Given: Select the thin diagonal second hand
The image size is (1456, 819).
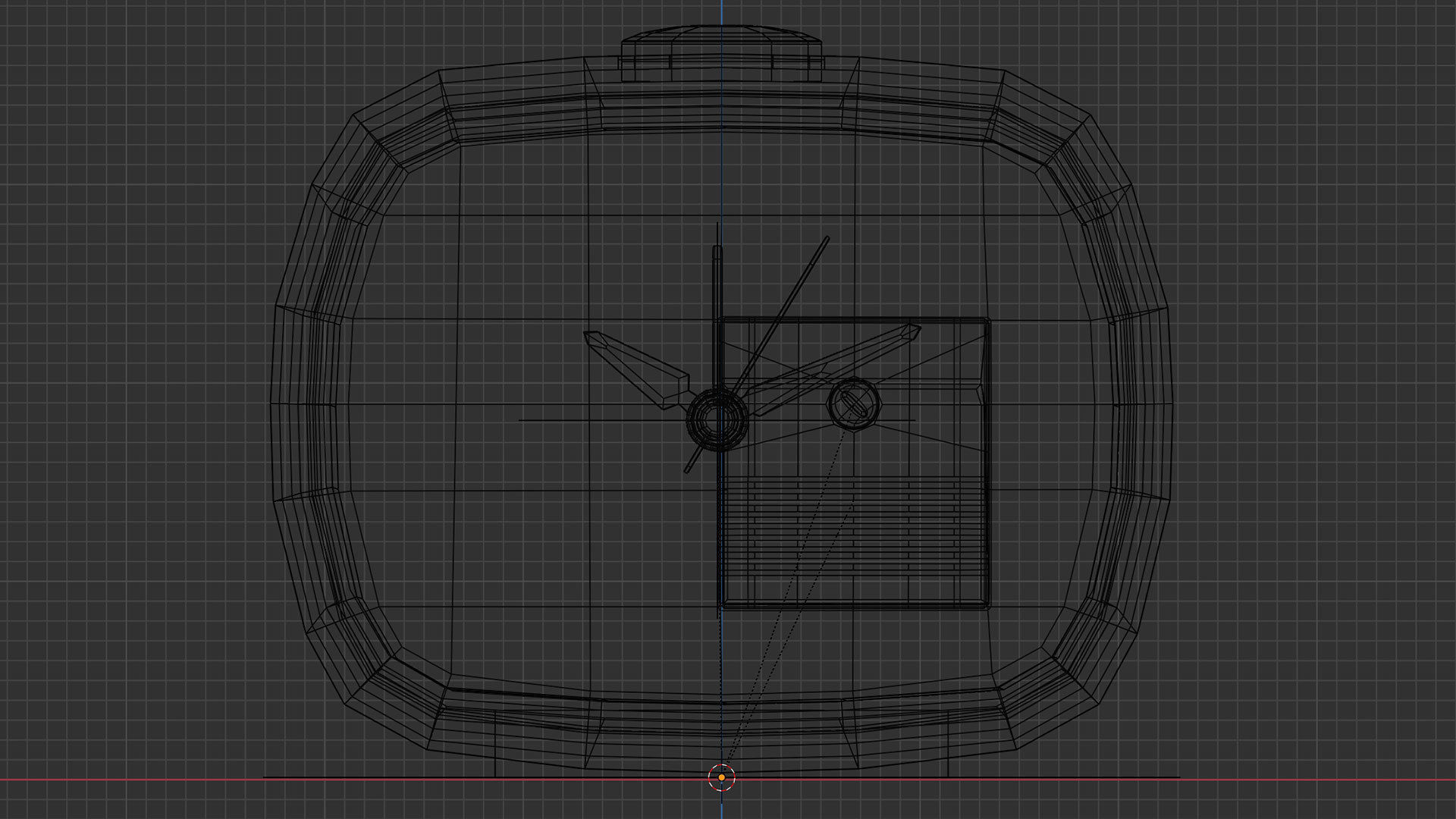Looking at the screenshot, I should click(757, 355).
